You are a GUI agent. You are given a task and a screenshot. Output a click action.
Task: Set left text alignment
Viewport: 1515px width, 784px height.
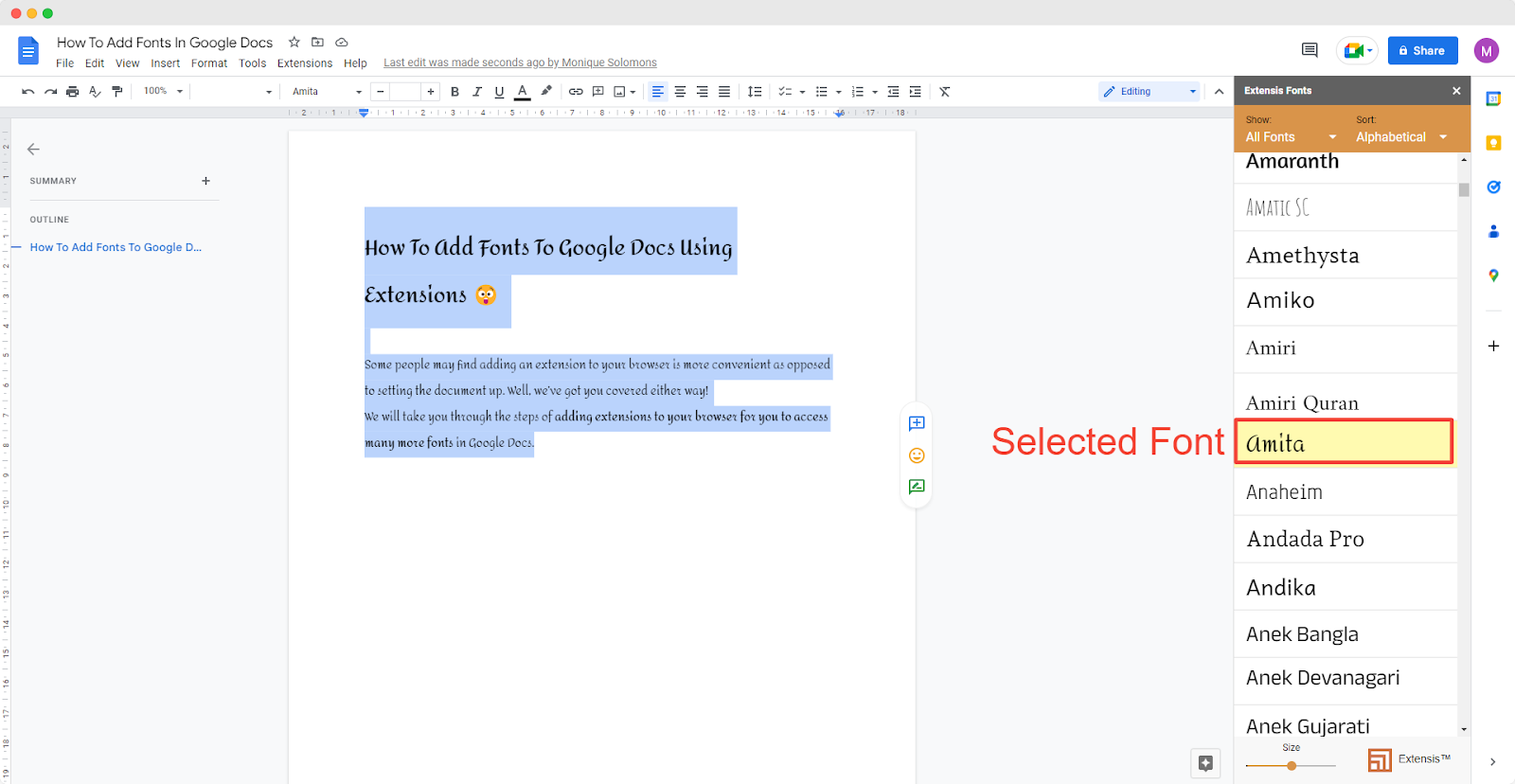click(x=658, y=92)
